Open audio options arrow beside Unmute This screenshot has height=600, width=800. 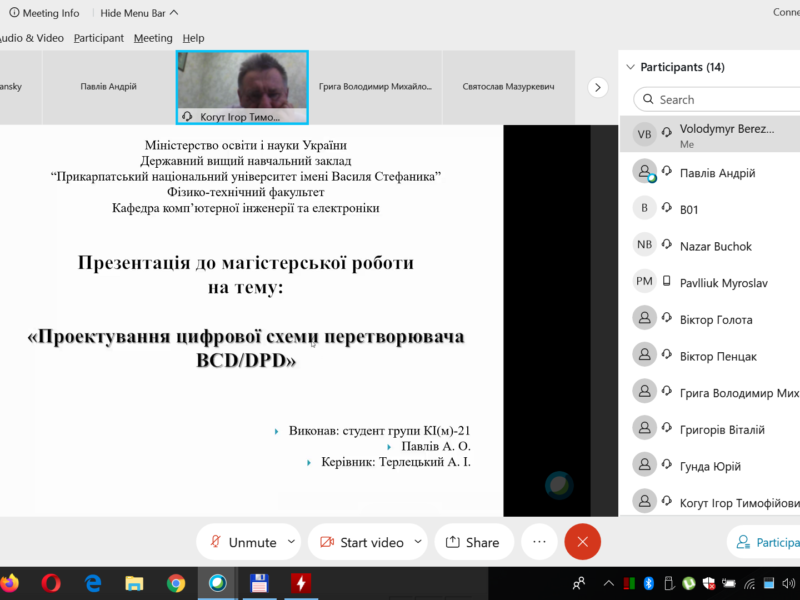click(291, 541)
